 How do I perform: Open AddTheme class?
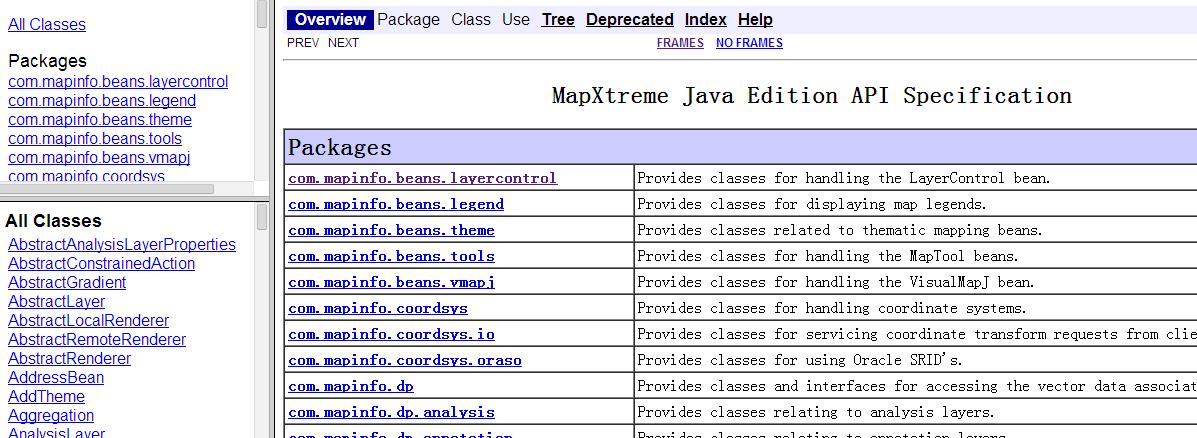[x=47, y=397]
